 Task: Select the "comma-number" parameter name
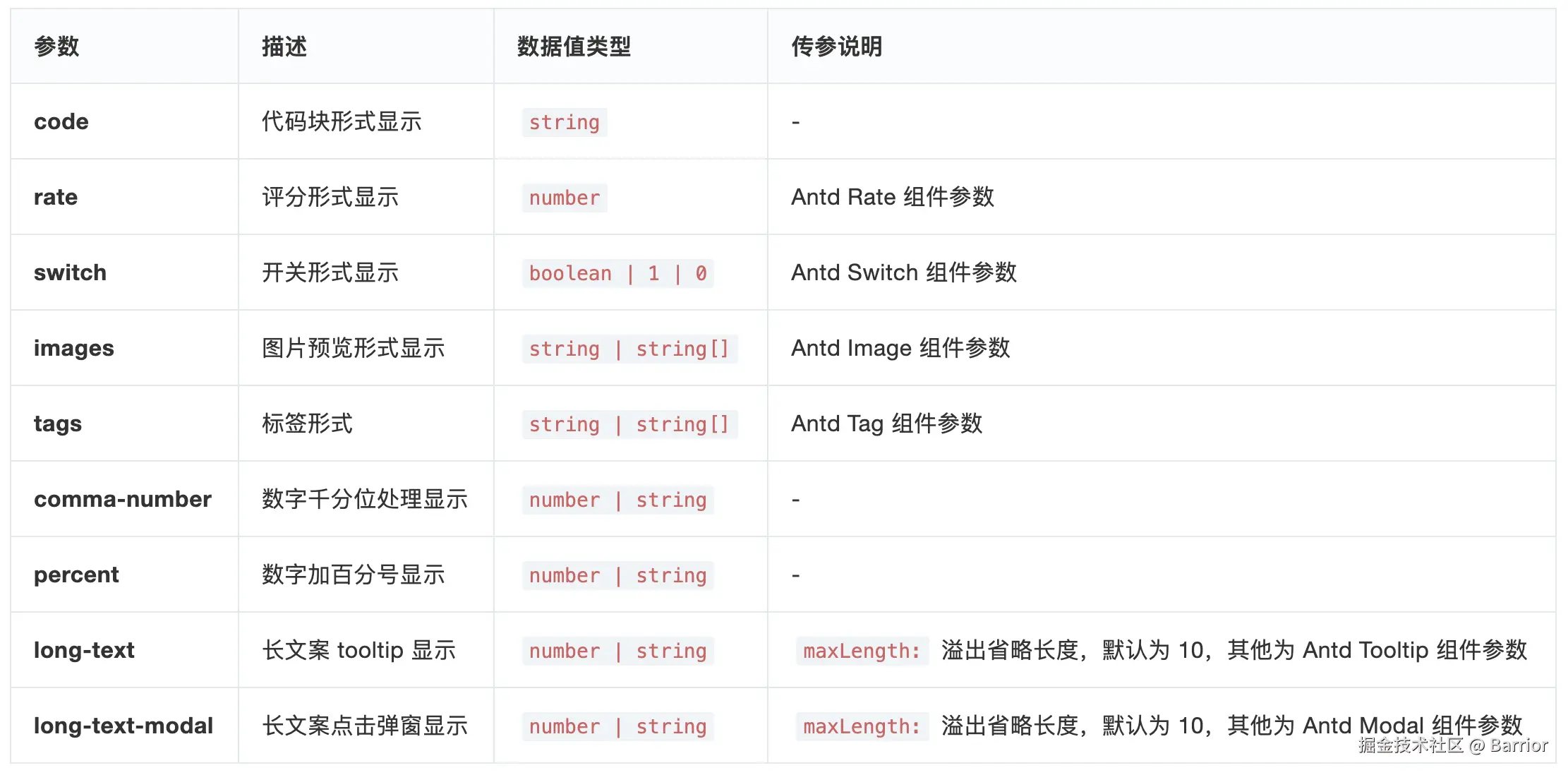tap(123, 500)
